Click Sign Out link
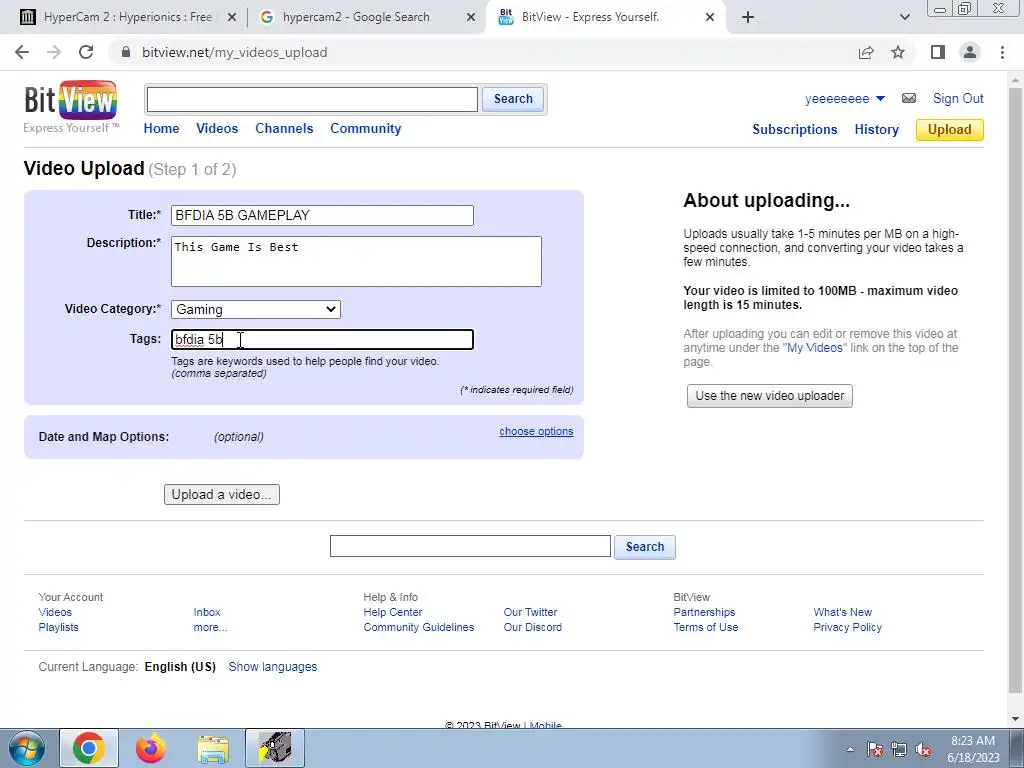 pyautogui.click(x=958, y=99)
